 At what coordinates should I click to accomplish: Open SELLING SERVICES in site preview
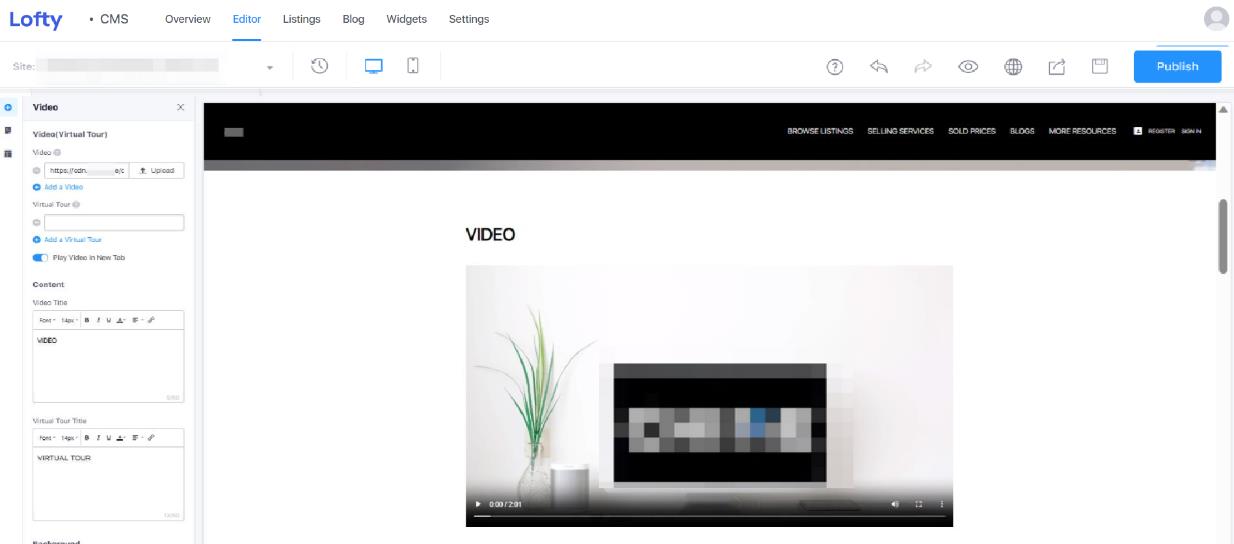pos(901,131)
